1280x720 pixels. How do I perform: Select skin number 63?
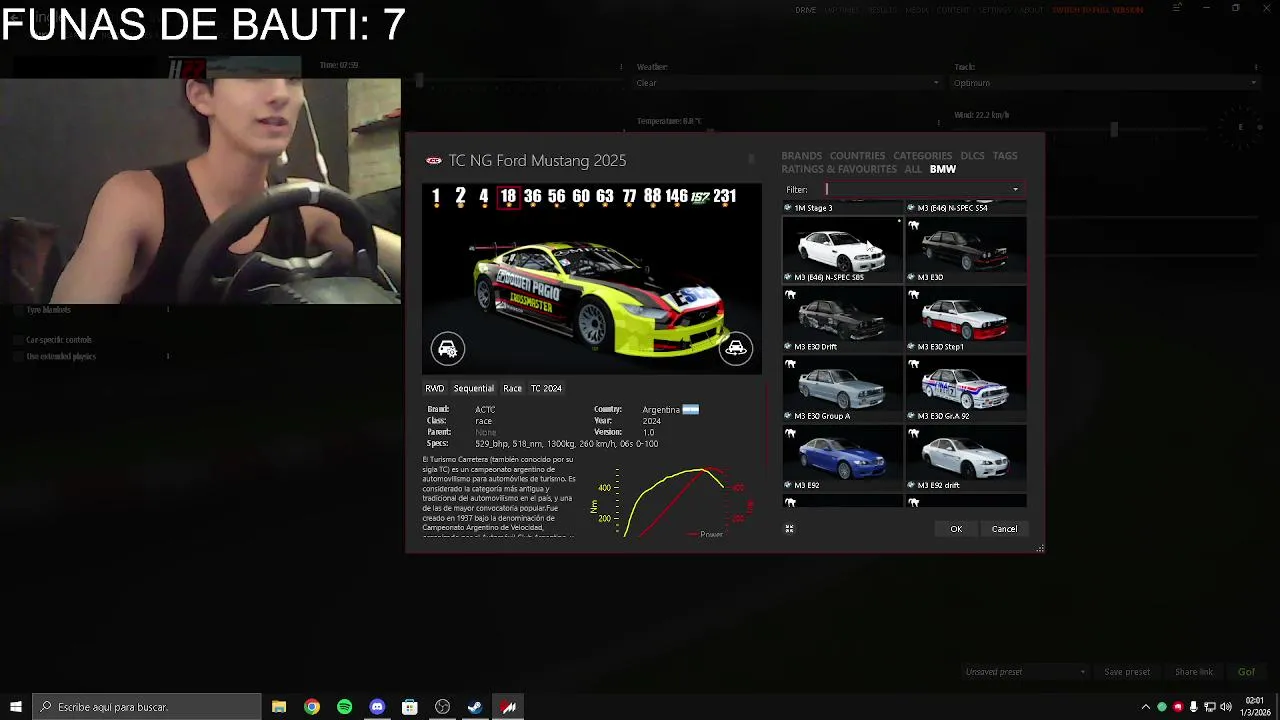coord(604,196)
